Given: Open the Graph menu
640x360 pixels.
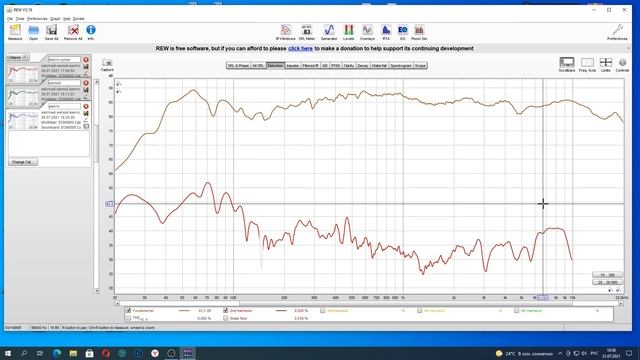Looking at the screenshot, I should point(55,19).
